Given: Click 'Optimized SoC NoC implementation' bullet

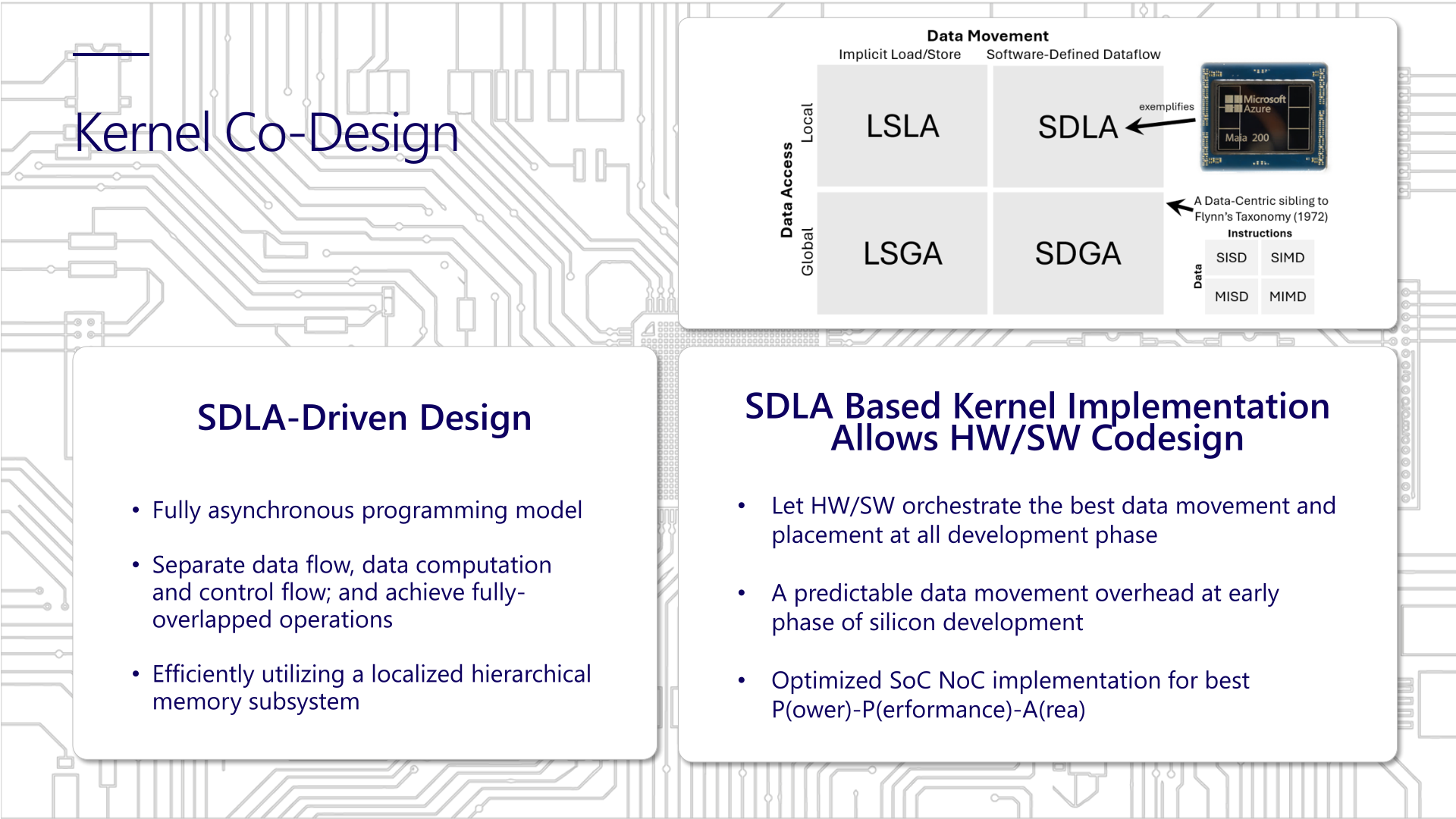Looking at the screenshot, I should [x=1009, y=695].
